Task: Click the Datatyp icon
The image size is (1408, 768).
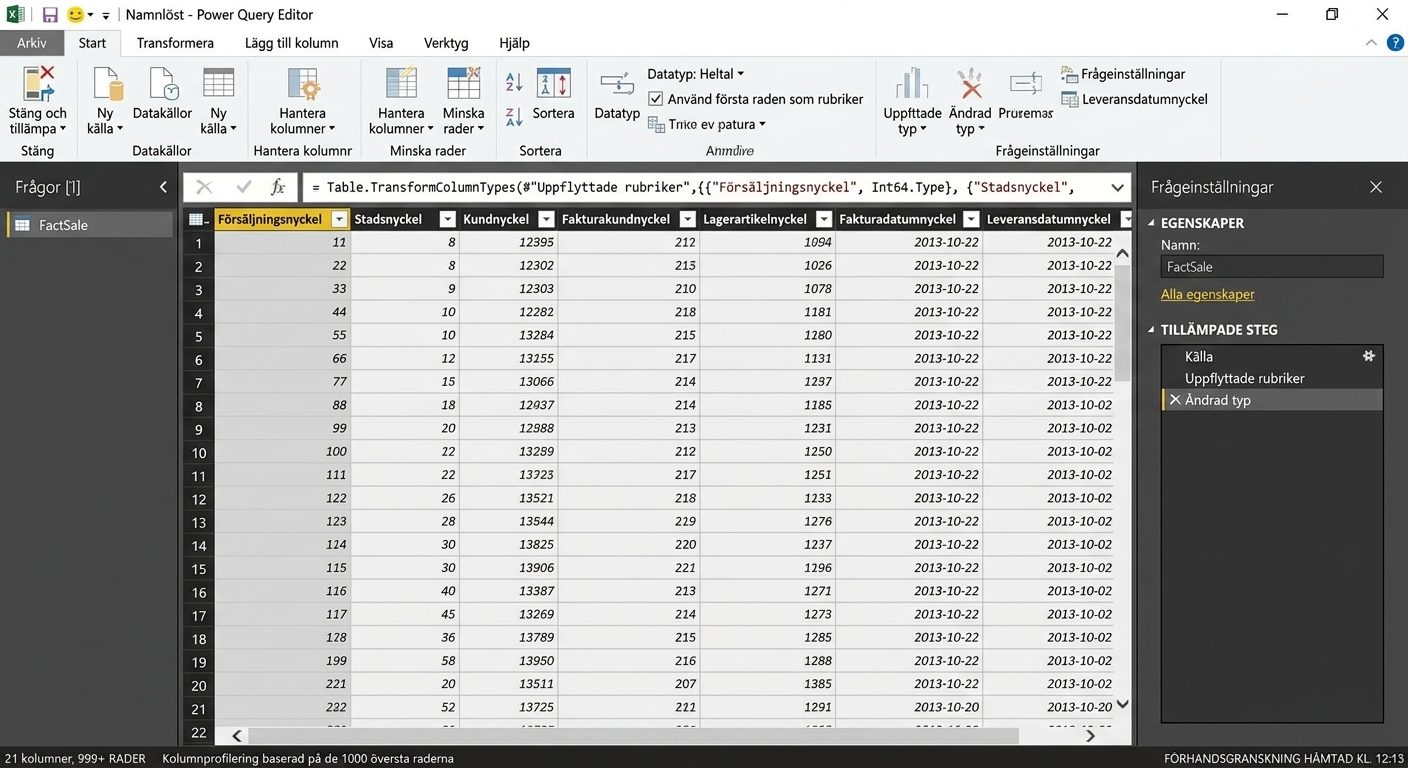Action: pos(617,84)
